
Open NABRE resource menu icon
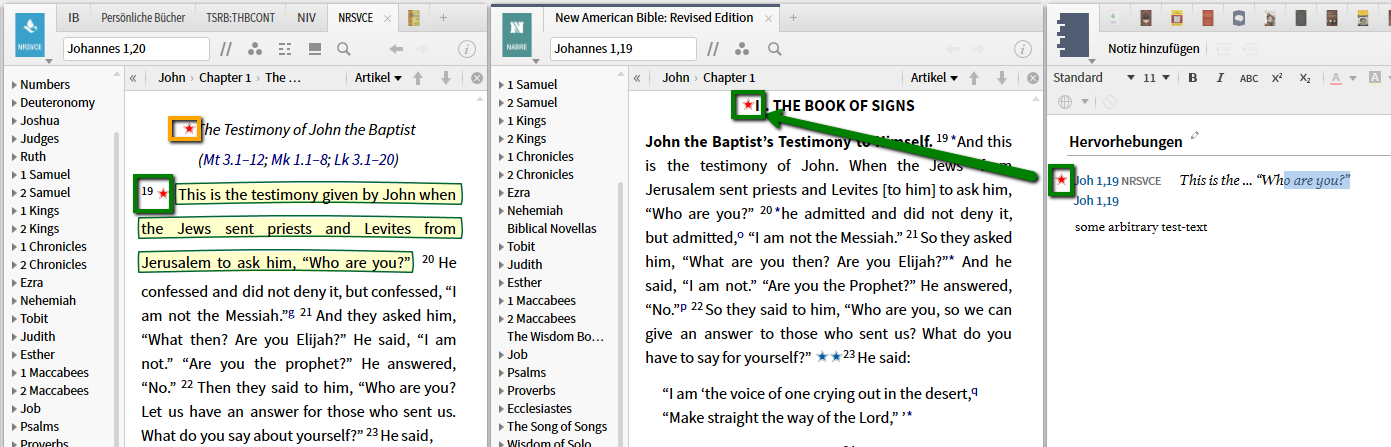[x=519, y=34]
